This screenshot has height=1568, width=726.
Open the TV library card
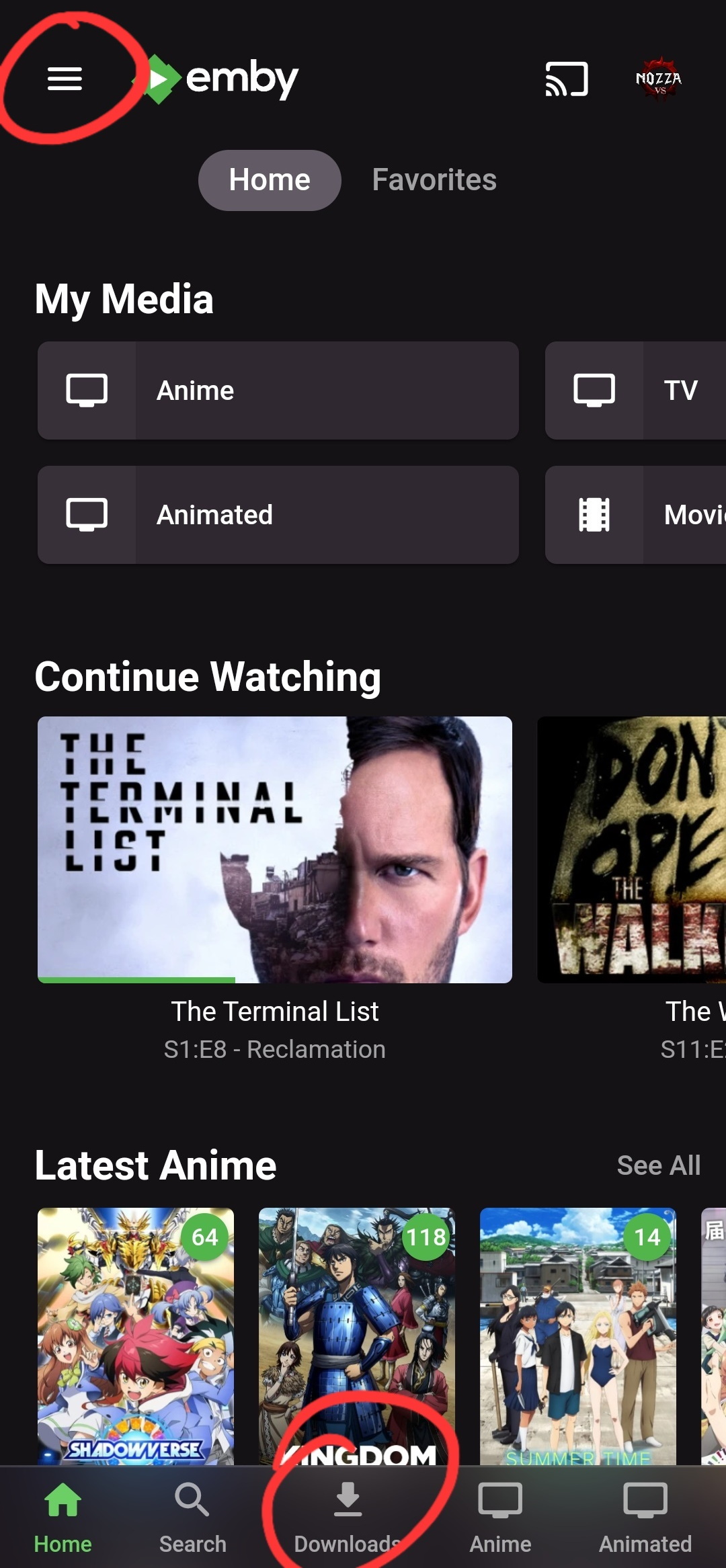[x=635, y=390]
